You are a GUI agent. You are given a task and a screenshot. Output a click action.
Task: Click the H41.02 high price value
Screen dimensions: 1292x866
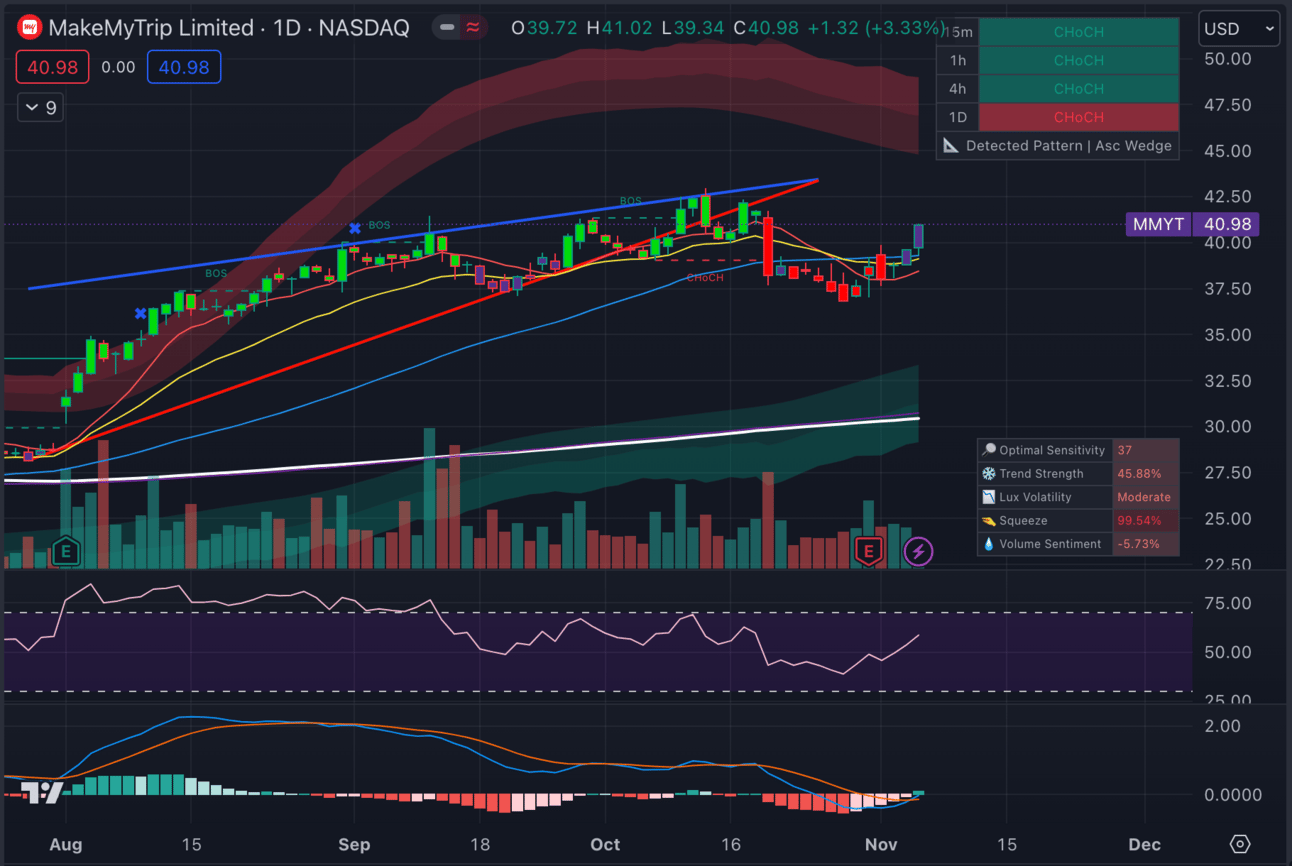pyautogui.click(x=619, y=28)
